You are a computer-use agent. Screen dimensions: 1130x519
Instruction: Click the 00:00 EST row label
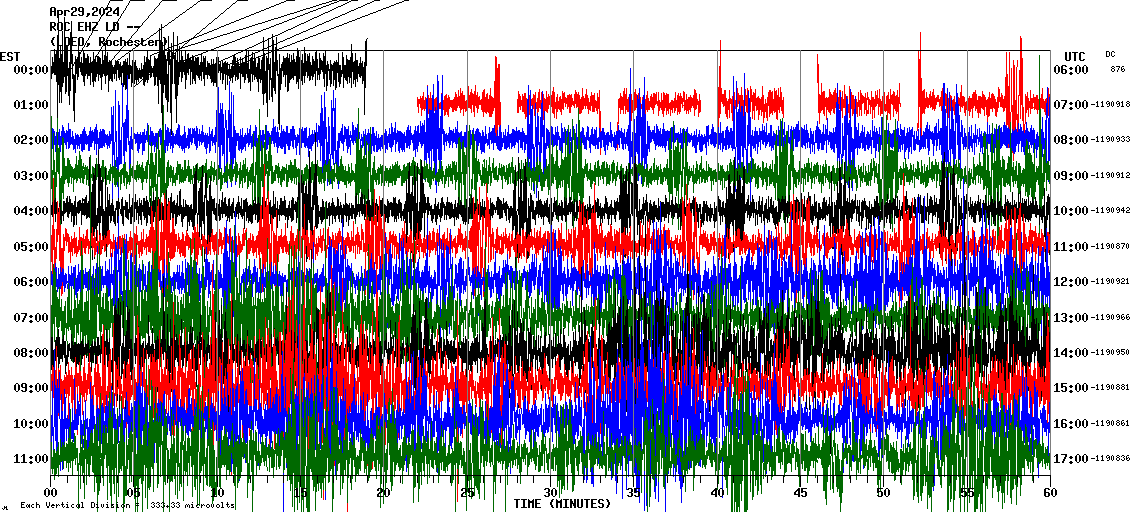pos(32,70)
